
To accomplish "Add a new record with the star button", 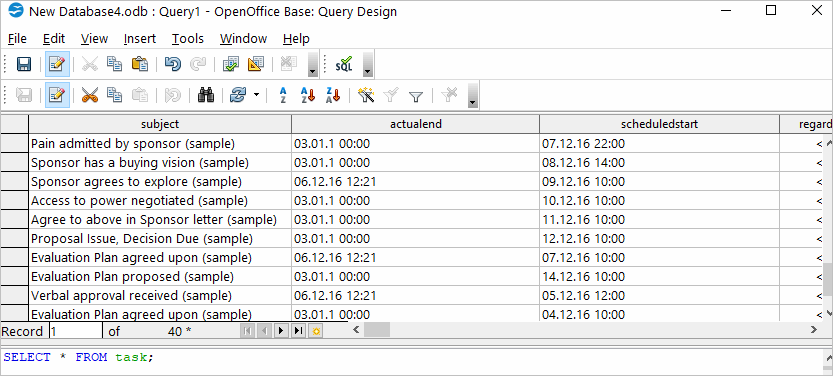I will tap(316, 331).
